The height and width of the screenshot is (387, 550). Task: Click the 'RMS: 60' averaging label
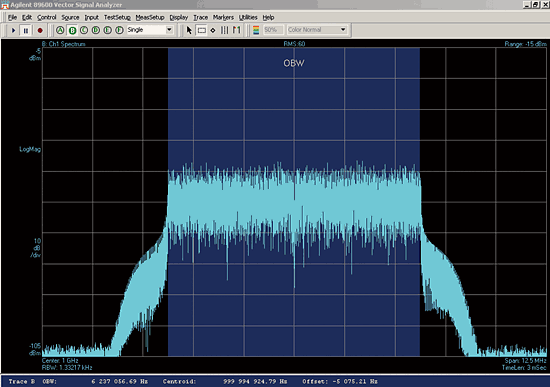click(x=294, y=44)
